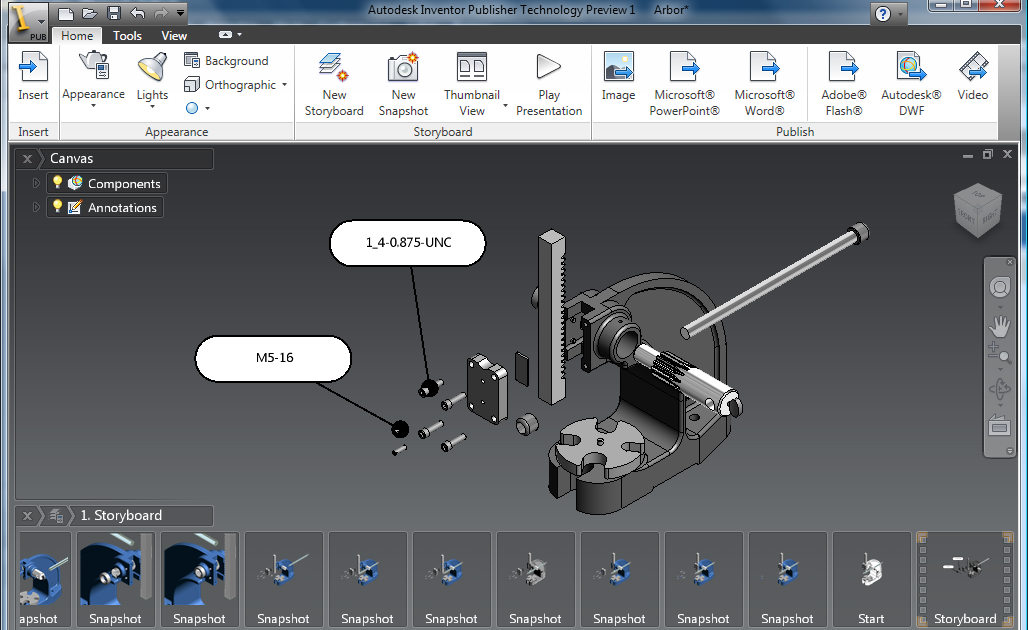Publish to Microsoft PowerPoint
This screenshot has width=1028, height=630.
pyautogui.click(x=684, y=82)
